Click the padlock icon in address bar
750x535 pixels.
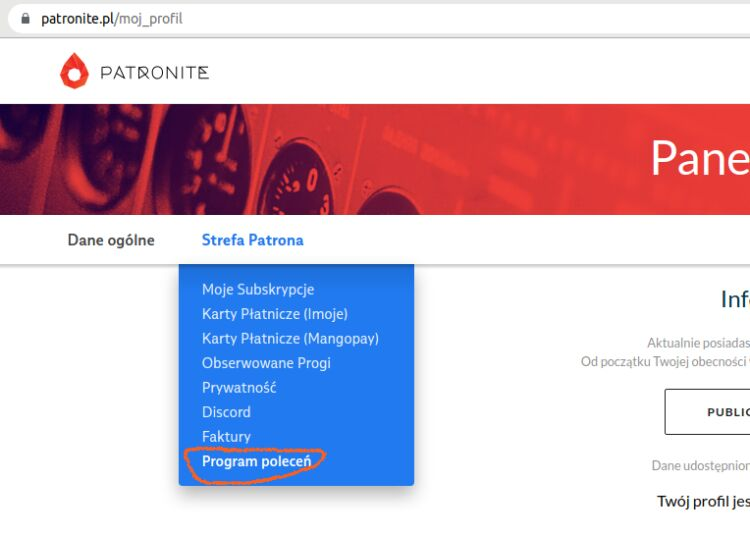click(x=25, y=19)
